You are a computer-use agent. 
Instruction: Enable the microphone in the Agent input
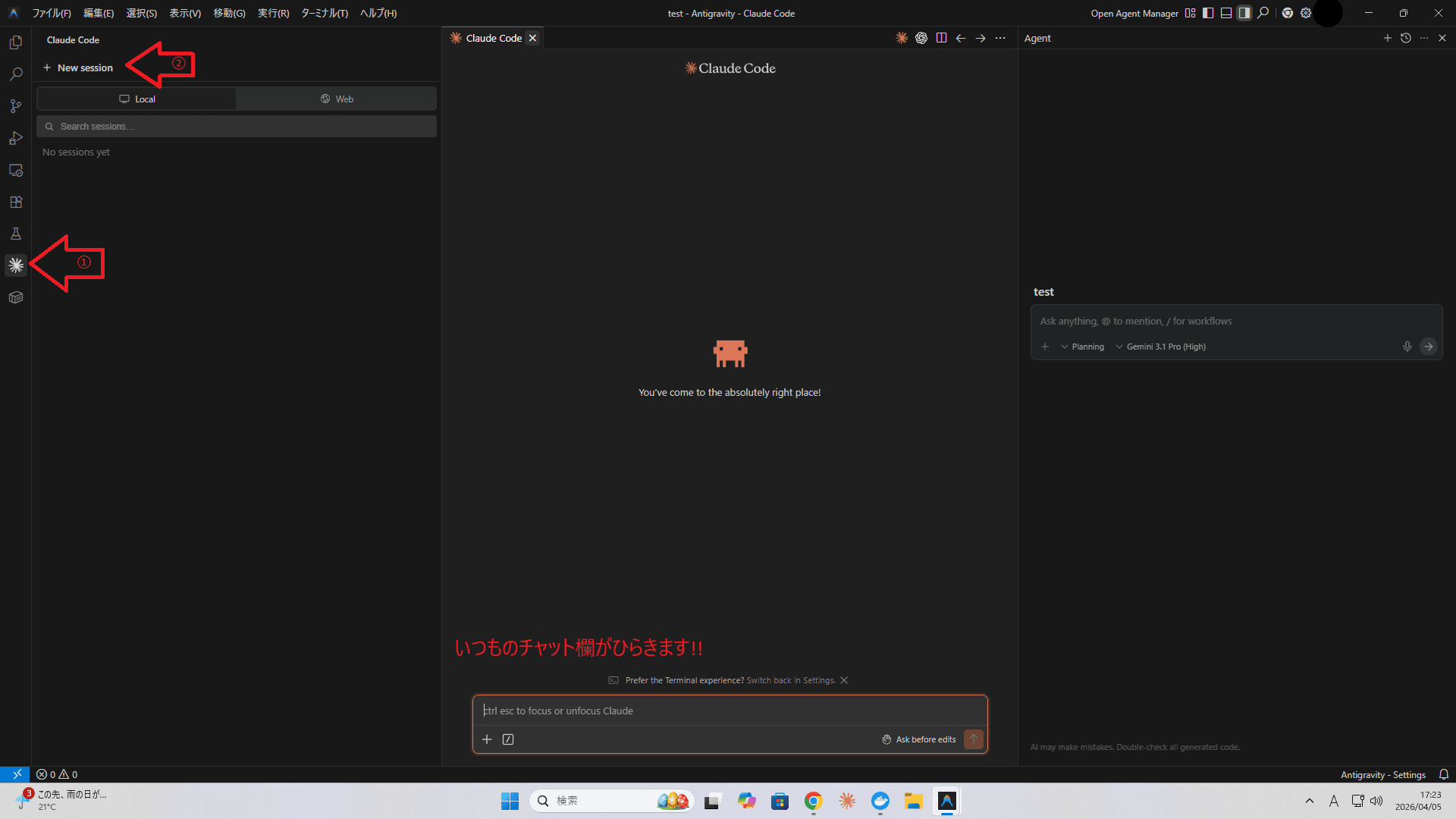tap(1407, 347)
